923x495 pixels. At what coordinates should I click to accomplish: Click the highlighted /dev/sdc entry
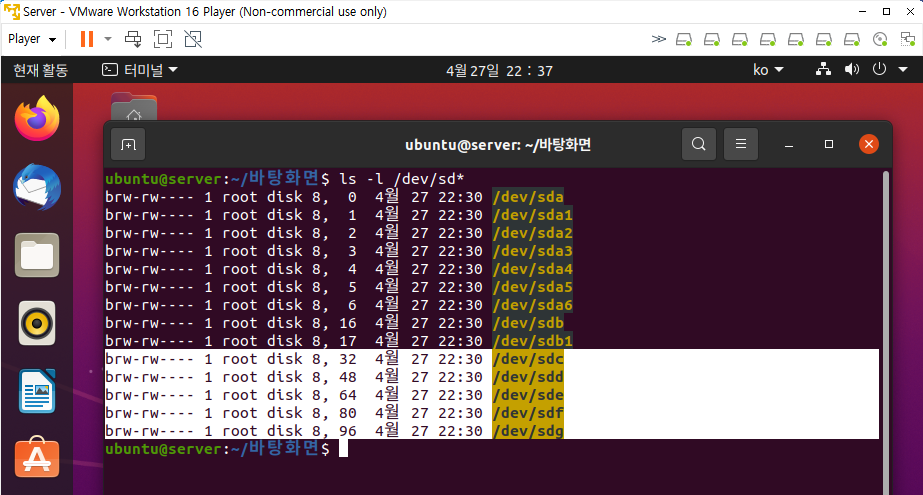pos(528,359)
